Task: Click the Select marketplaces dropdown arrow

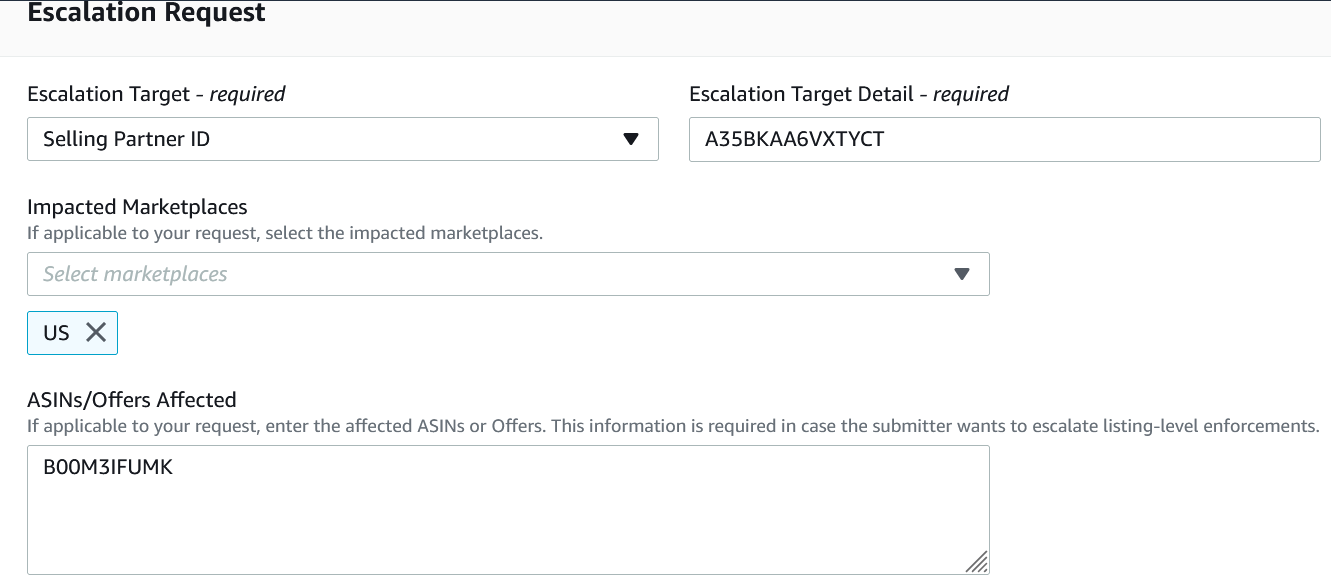Action: (x=962, y=274)
